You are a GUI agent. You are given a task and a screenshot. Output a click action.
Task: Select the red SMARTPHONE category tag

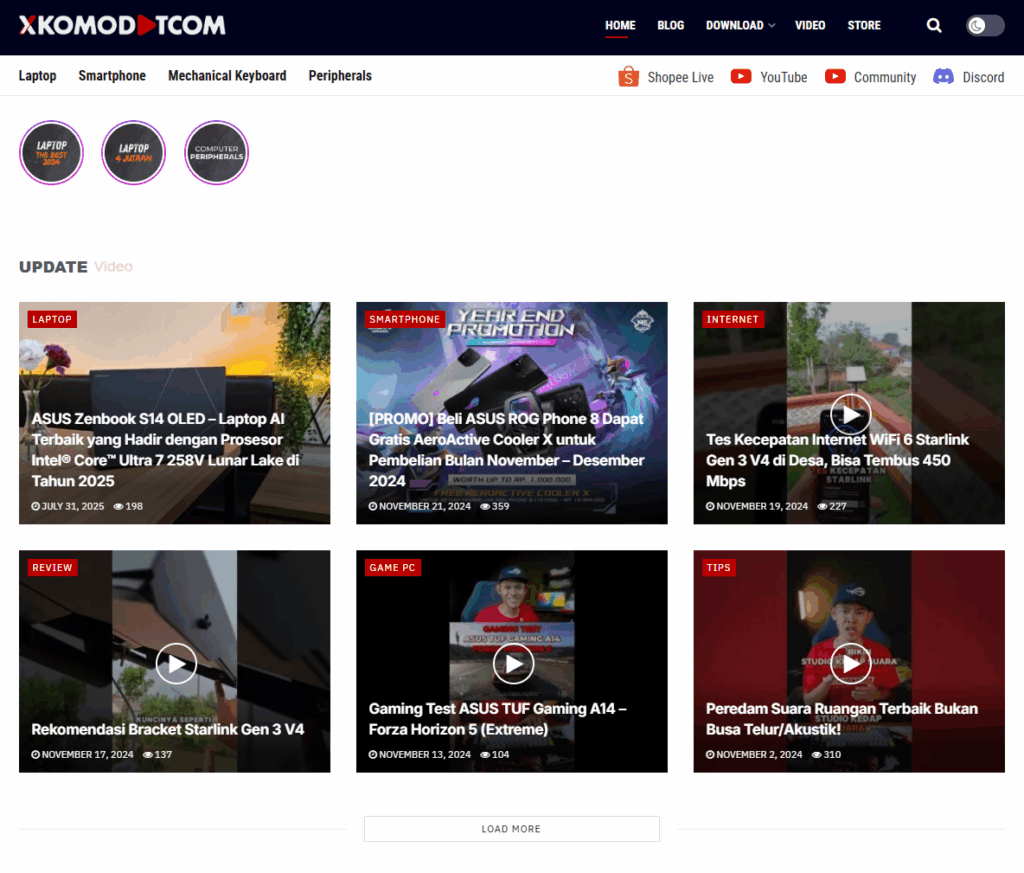404,319
